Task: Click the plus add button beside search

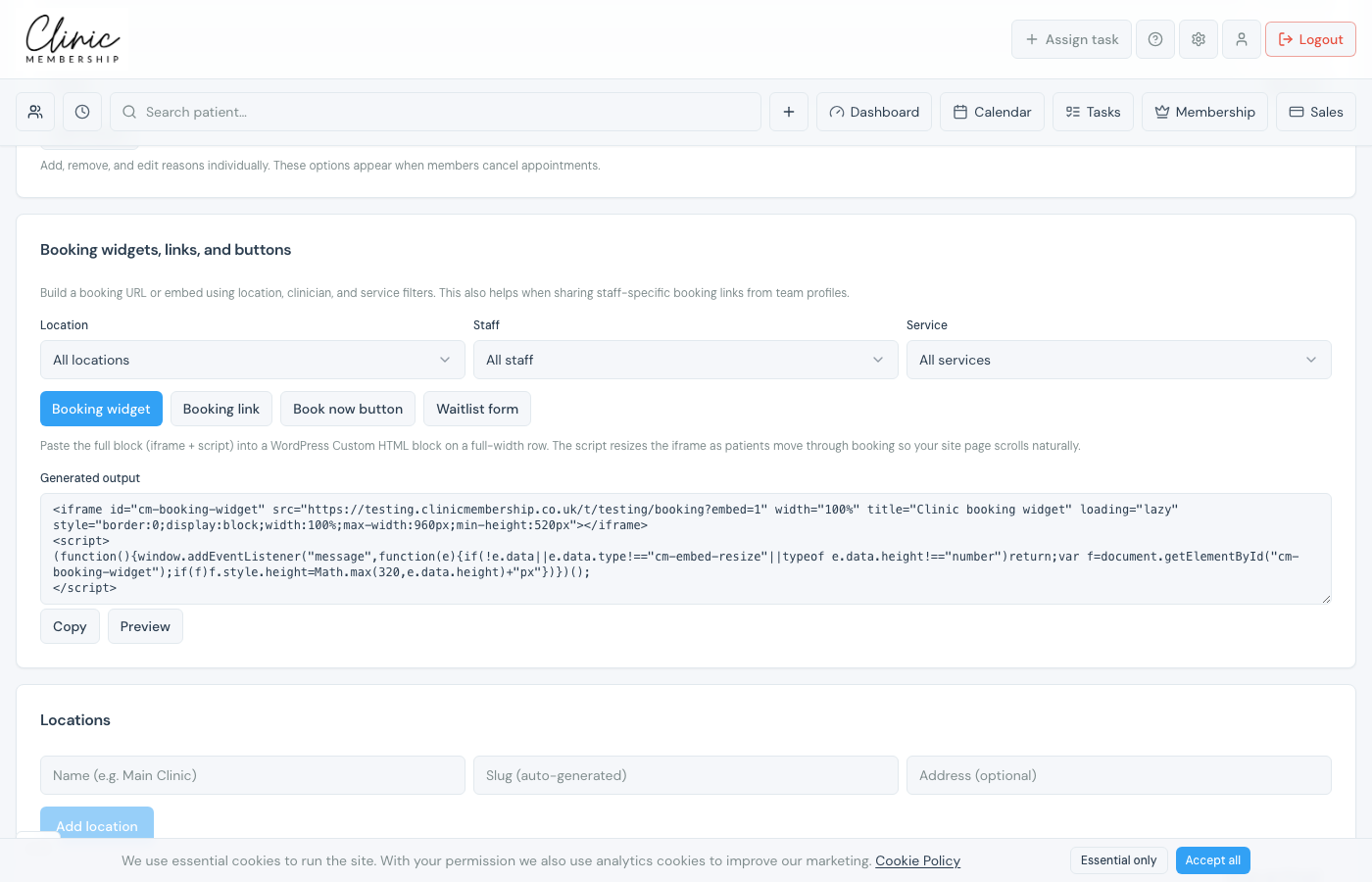Action: pyautogui.click(x=789, y=112)
